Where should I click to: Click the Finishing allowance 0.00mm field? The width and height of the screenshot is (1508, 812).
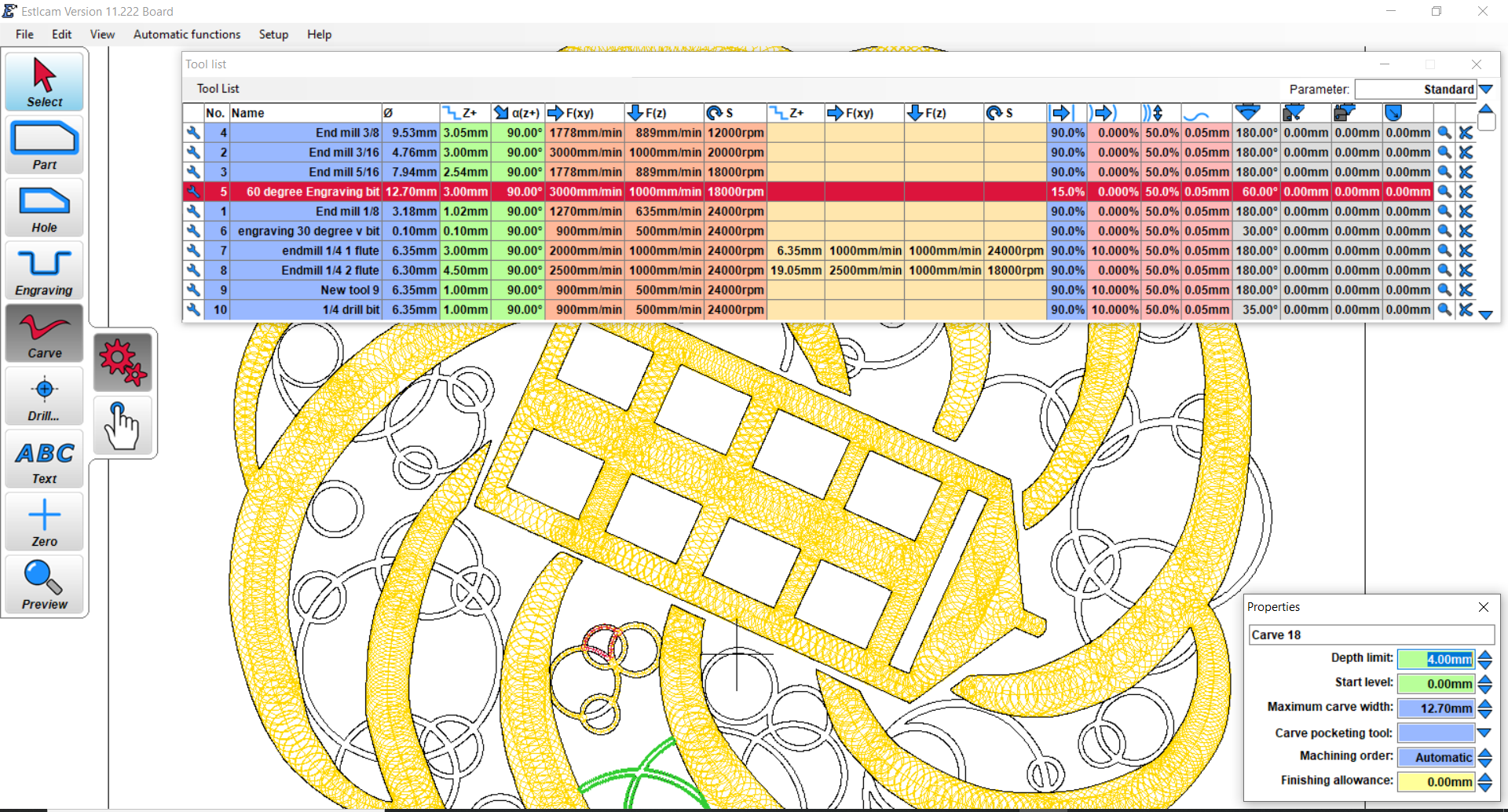(x=1436, y=781)
